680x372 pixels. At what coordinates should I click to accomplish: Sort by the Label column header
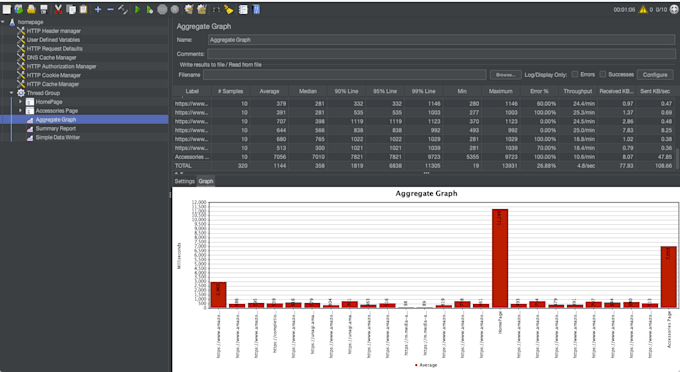192,91
